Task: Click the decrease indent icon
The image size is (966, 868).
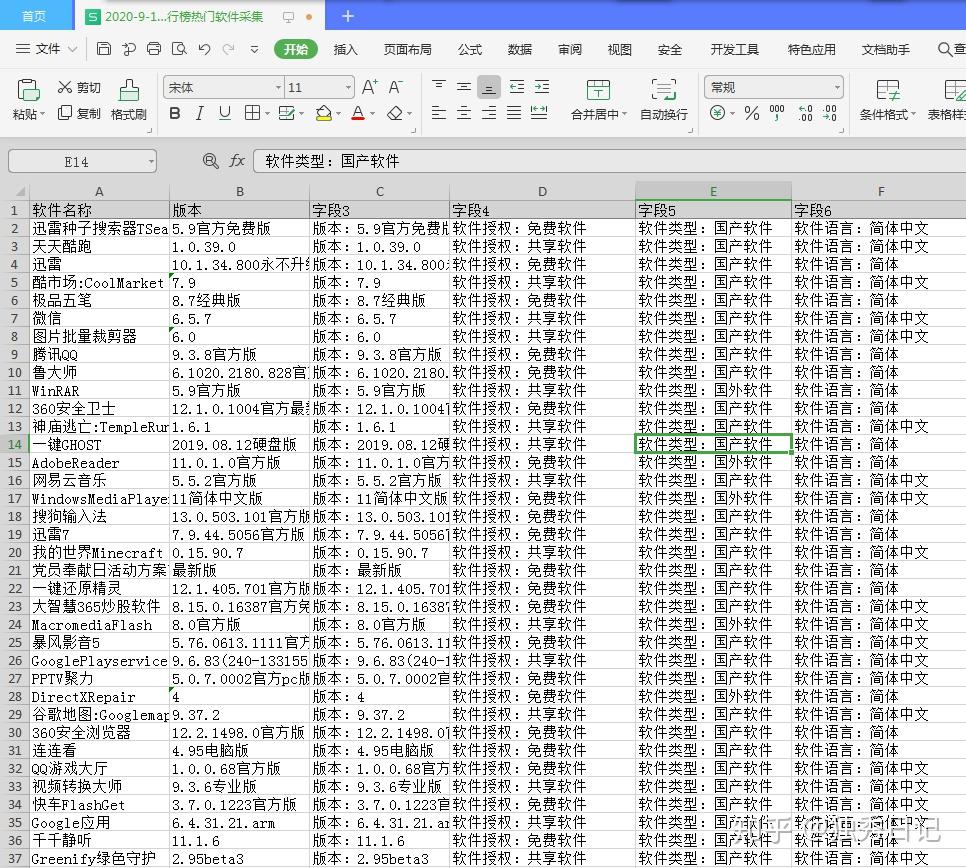Action: [x=516, y=87]
